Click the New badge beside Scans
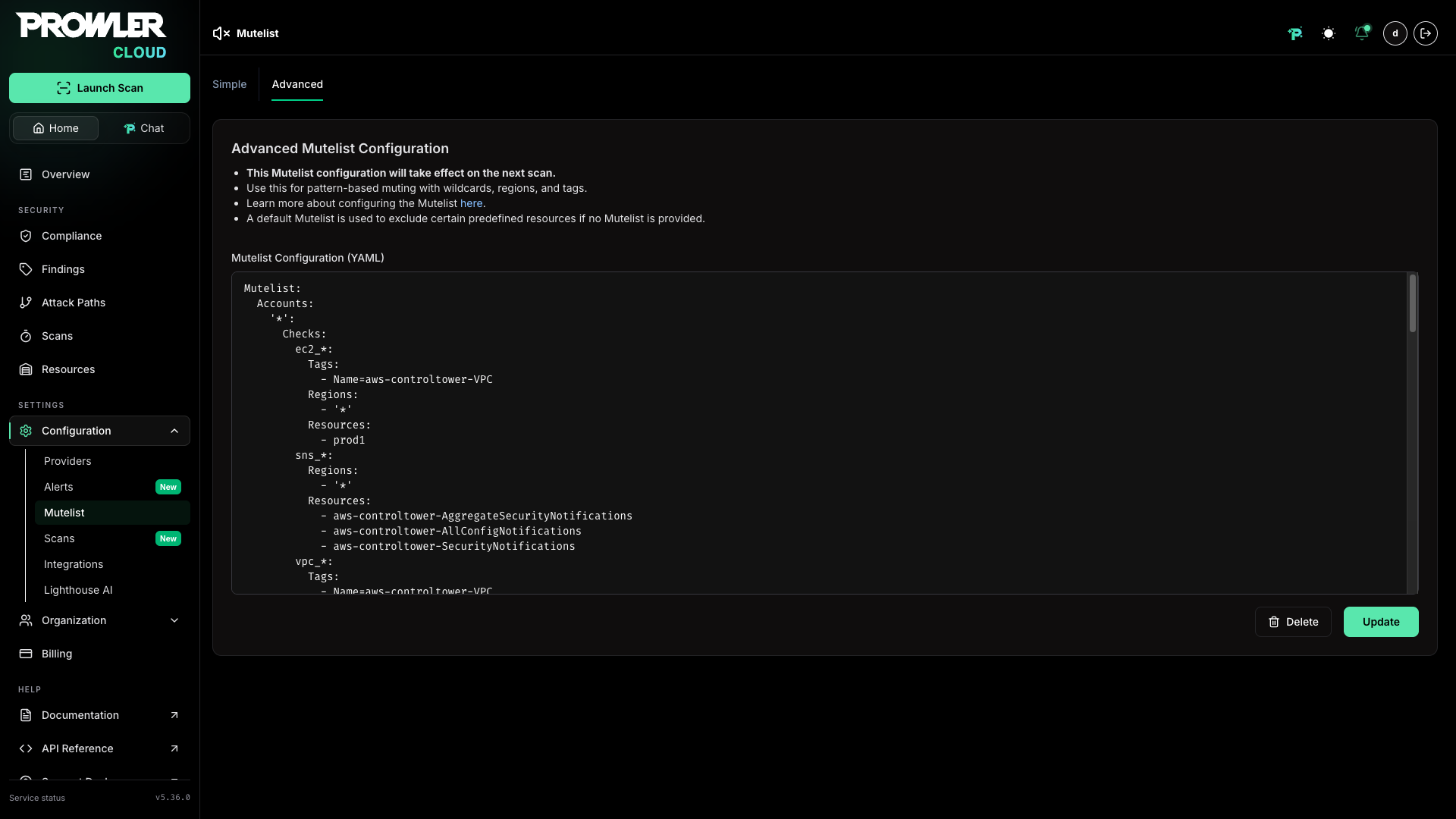 pyautogui.click(x=168, y=538)
